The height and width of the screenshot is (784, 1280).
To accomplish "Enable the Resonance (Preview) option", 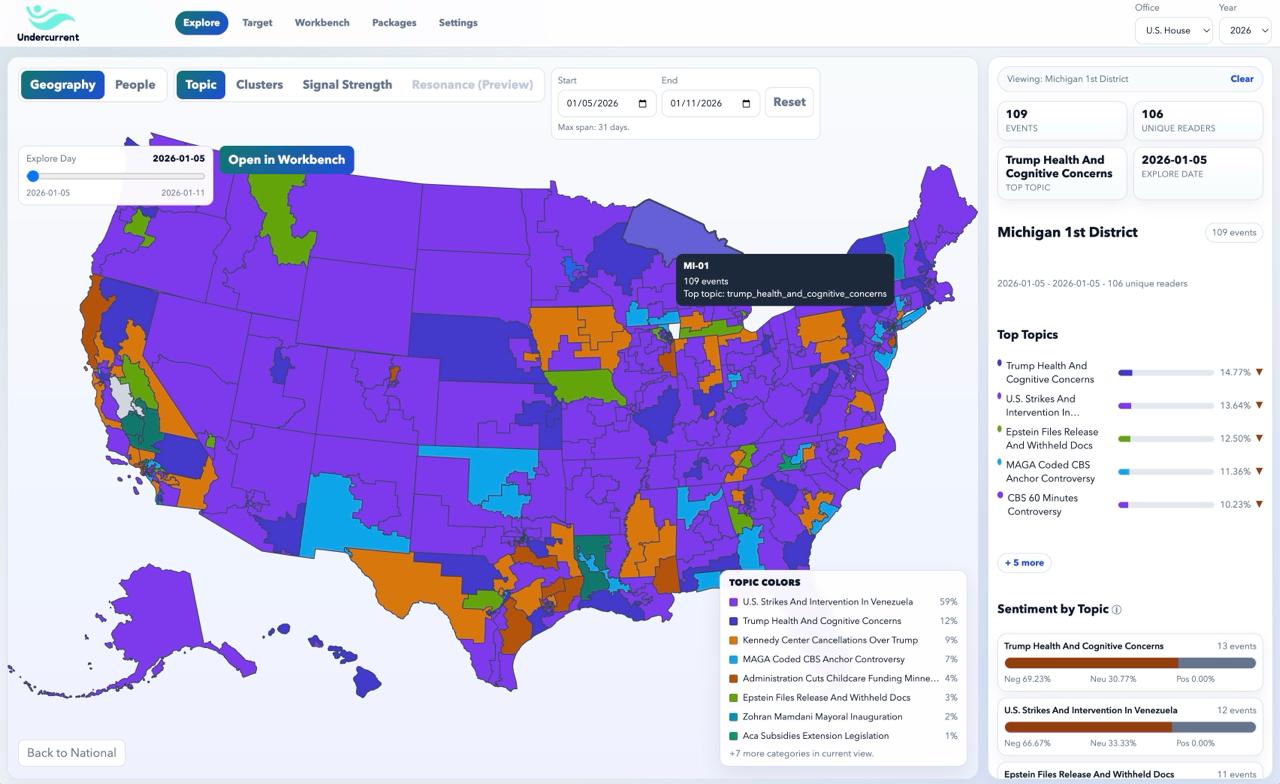I will [472, 85].
